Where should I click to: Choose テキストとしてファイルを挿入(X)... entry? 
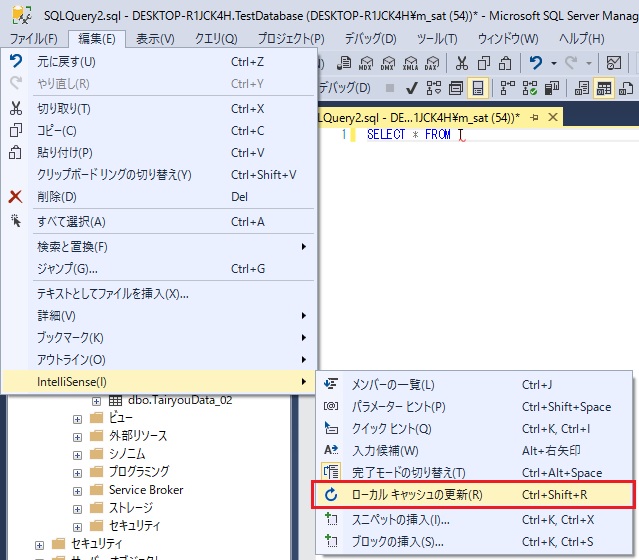coord(159,293)
